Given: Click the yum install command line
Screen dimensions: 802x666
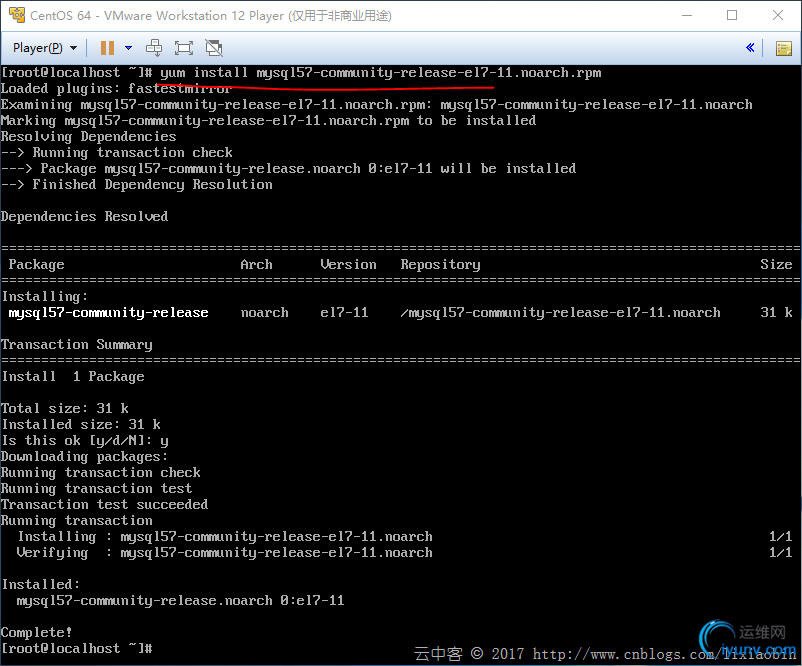Looking at the screenshot, I should pos(301,73).
